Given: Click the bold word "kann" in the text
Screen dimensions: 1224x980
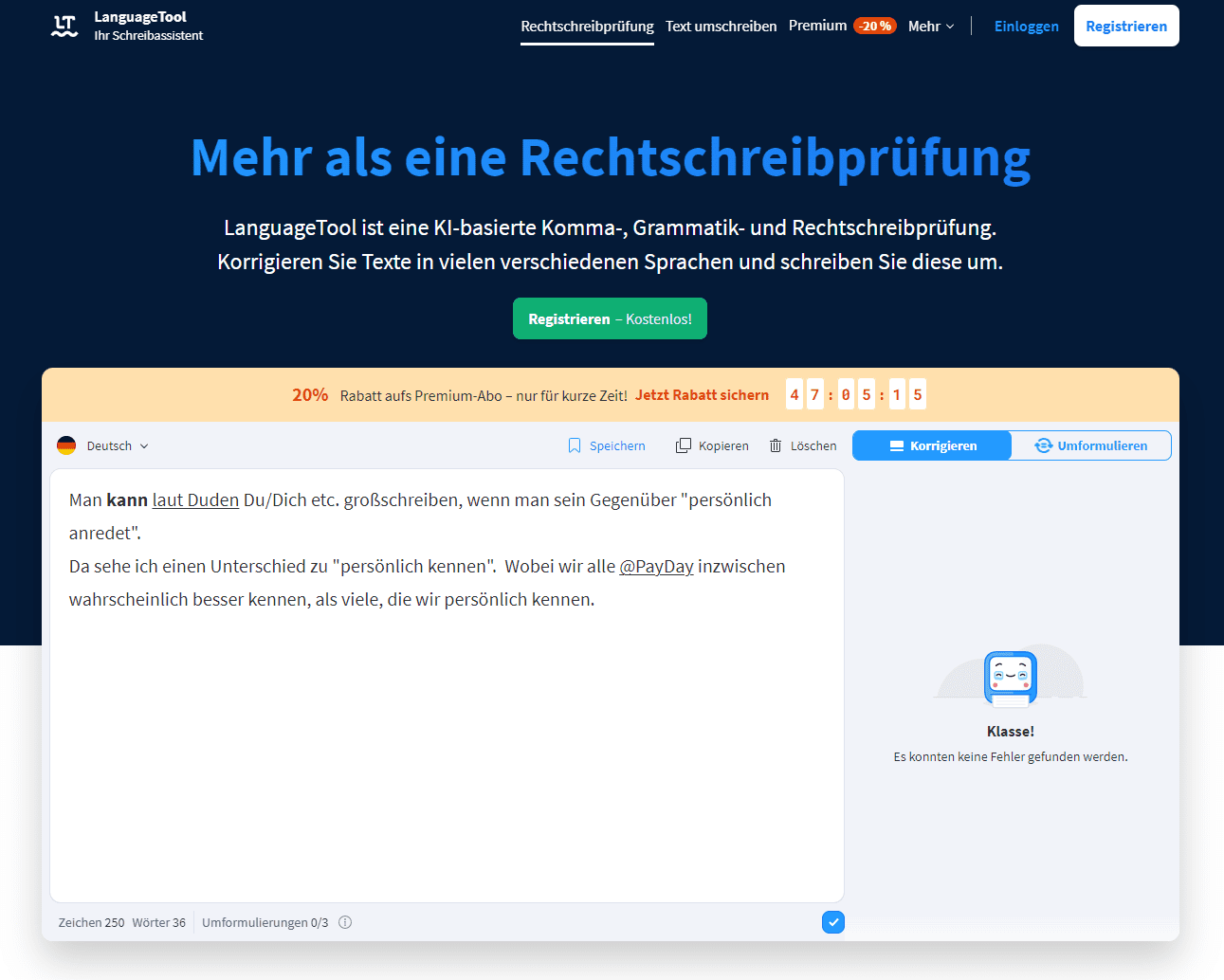Looking at the screenshot, I should pos(127,499).
